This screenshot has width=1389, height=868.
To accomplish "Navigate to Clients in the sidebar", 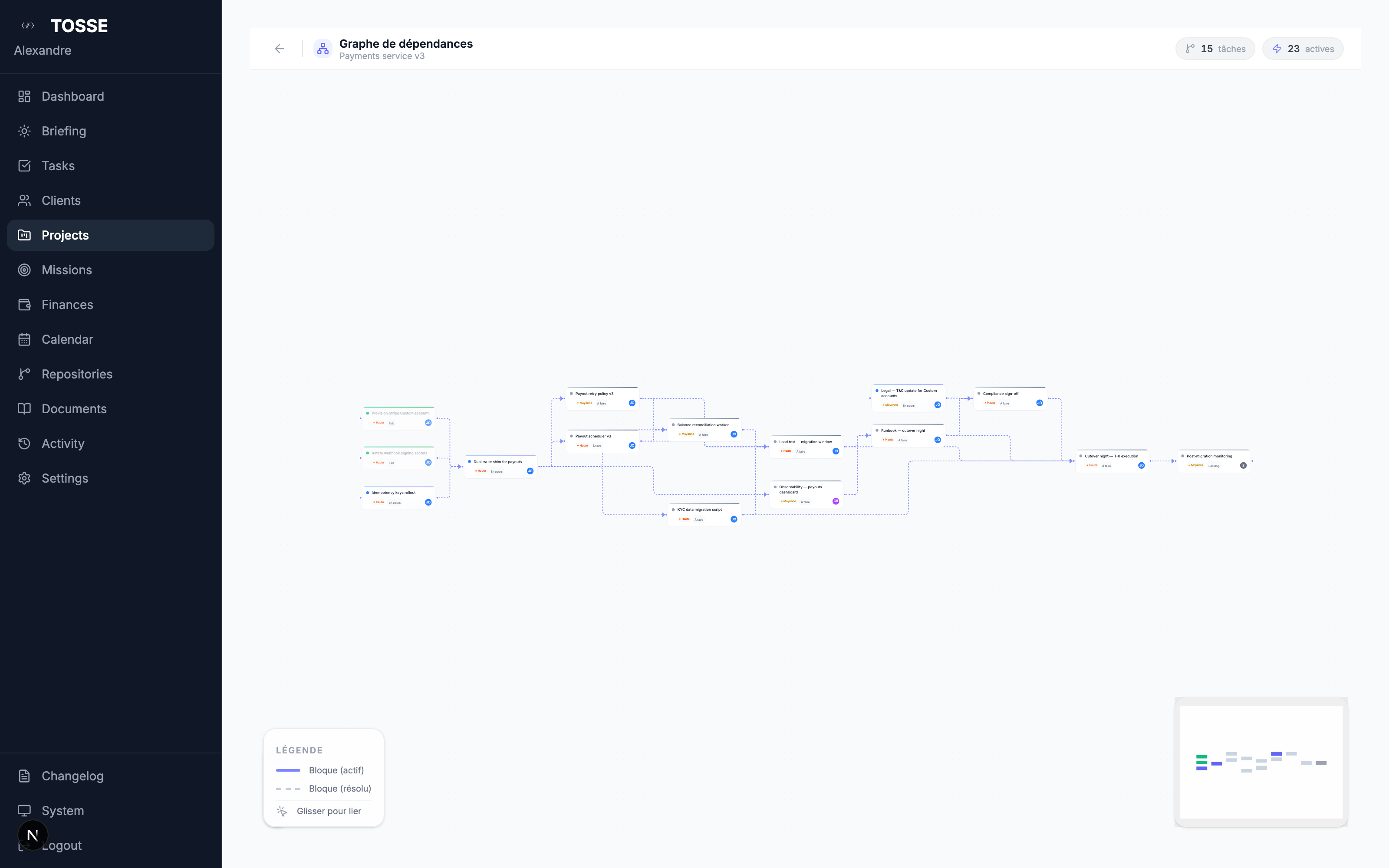I will pyautogui.click(x=61, y=201).
